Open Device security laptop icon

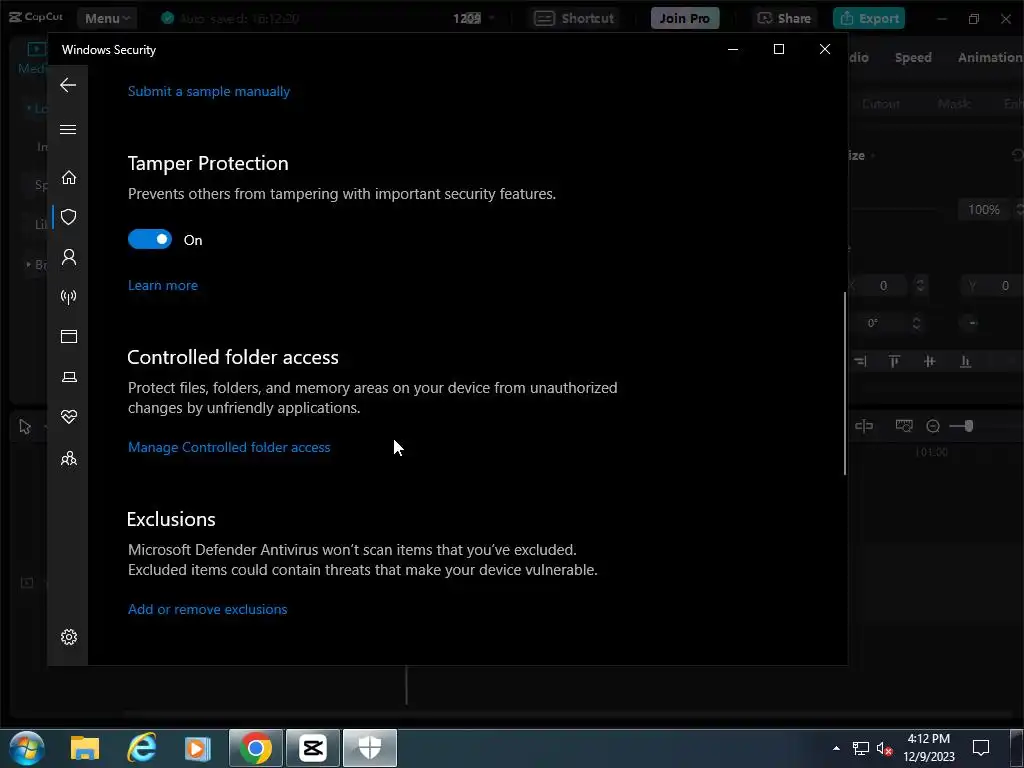coord(69,377)
